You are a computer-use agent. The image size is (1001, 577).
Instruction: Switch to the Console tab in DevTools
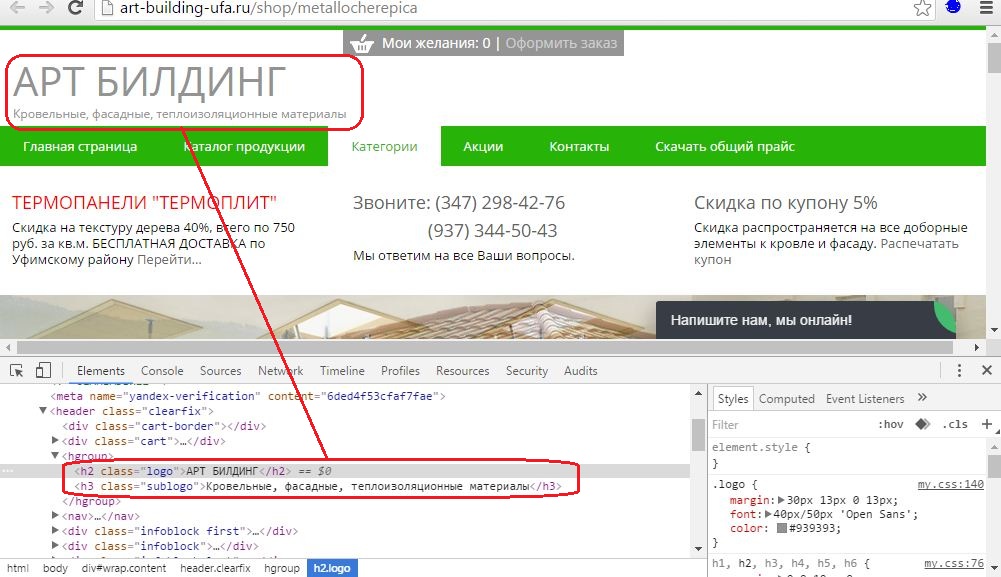(162, 371)
